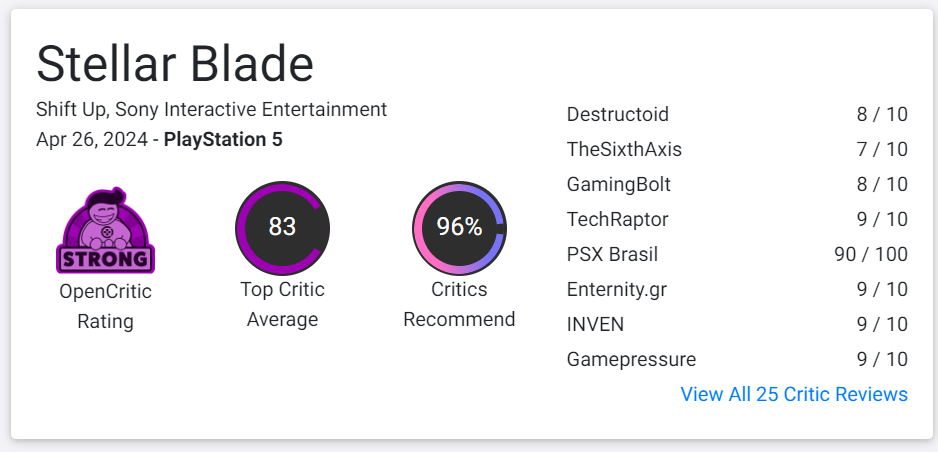Click the Critics Recommend 96% circle
The height and width of the screenshot is (452, 938).
[x=459, y=228]
